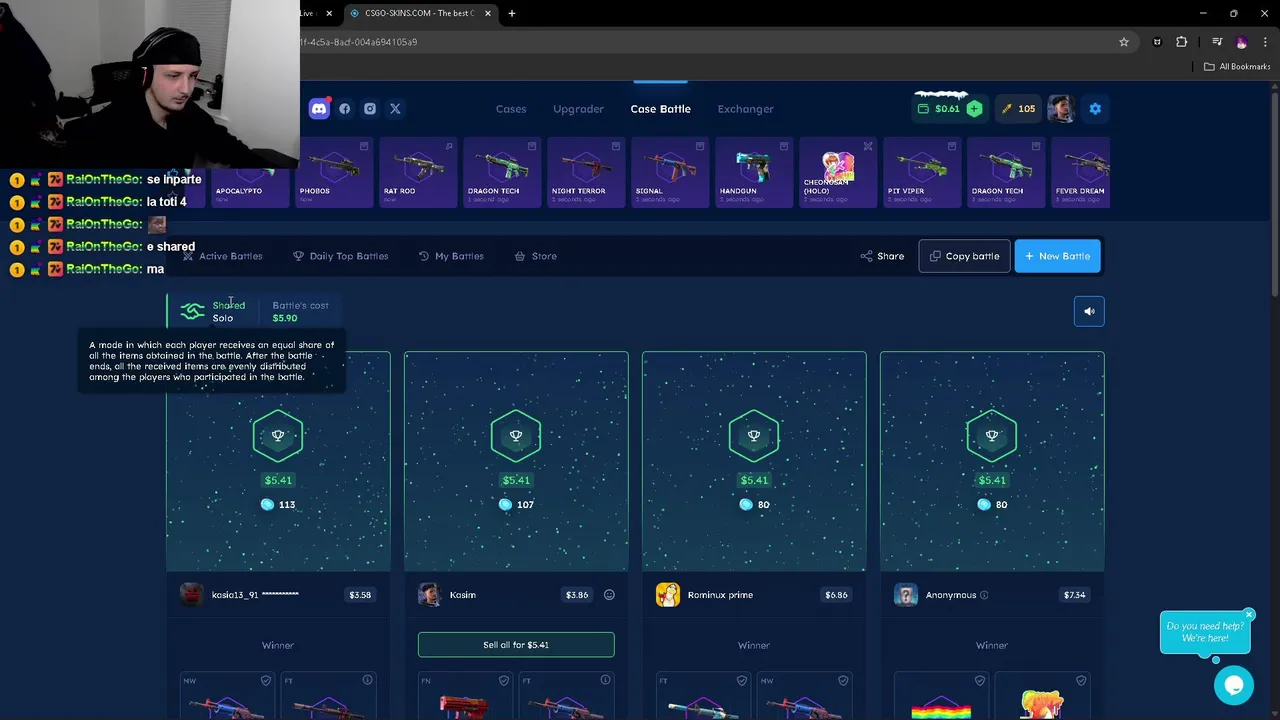Open the Chrome profile avatar
The width and height of the screenshot is (1280, 720).
[x=1241, y=42]
